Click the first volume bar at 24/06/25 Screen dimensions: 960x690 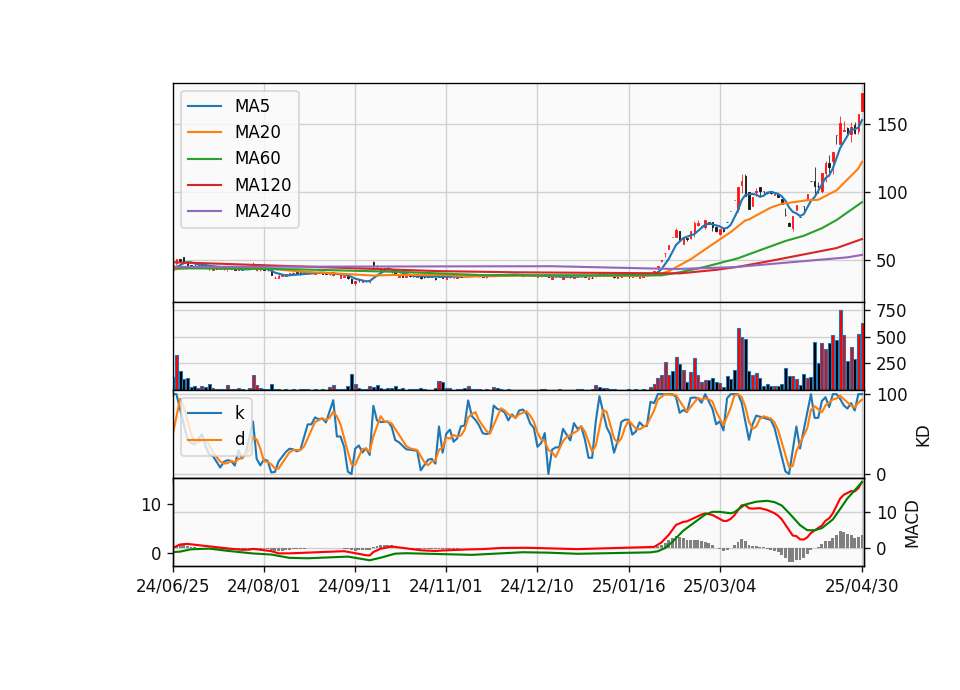point(177,372)
